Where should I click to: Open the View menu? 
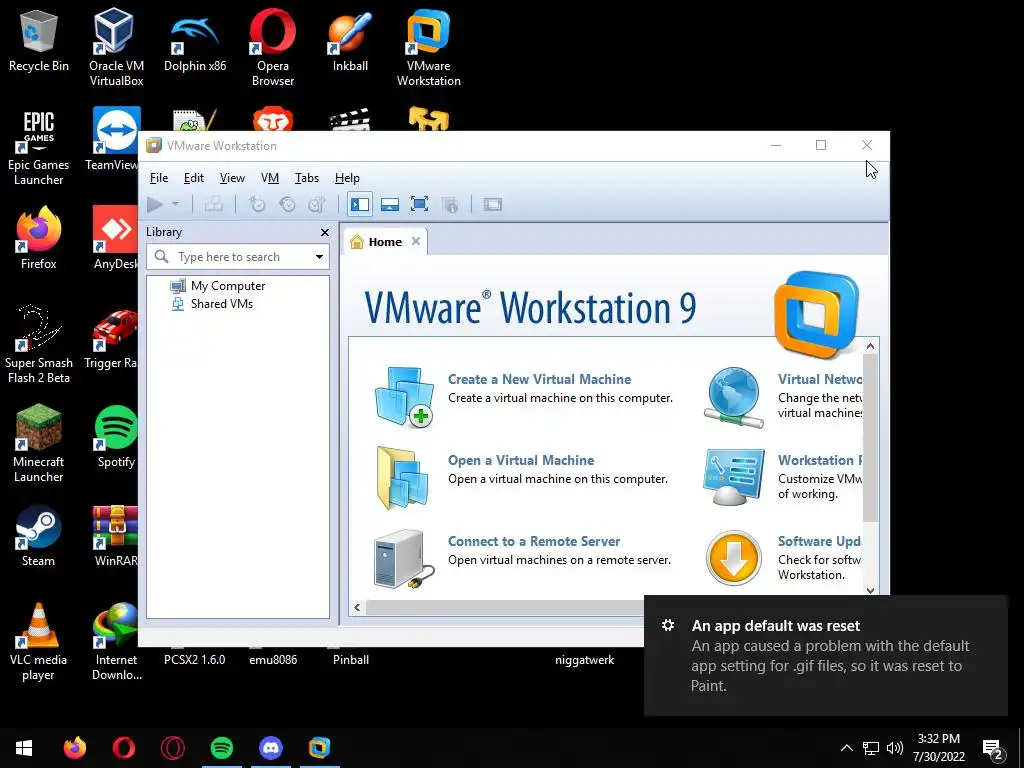tap(232, 178)
